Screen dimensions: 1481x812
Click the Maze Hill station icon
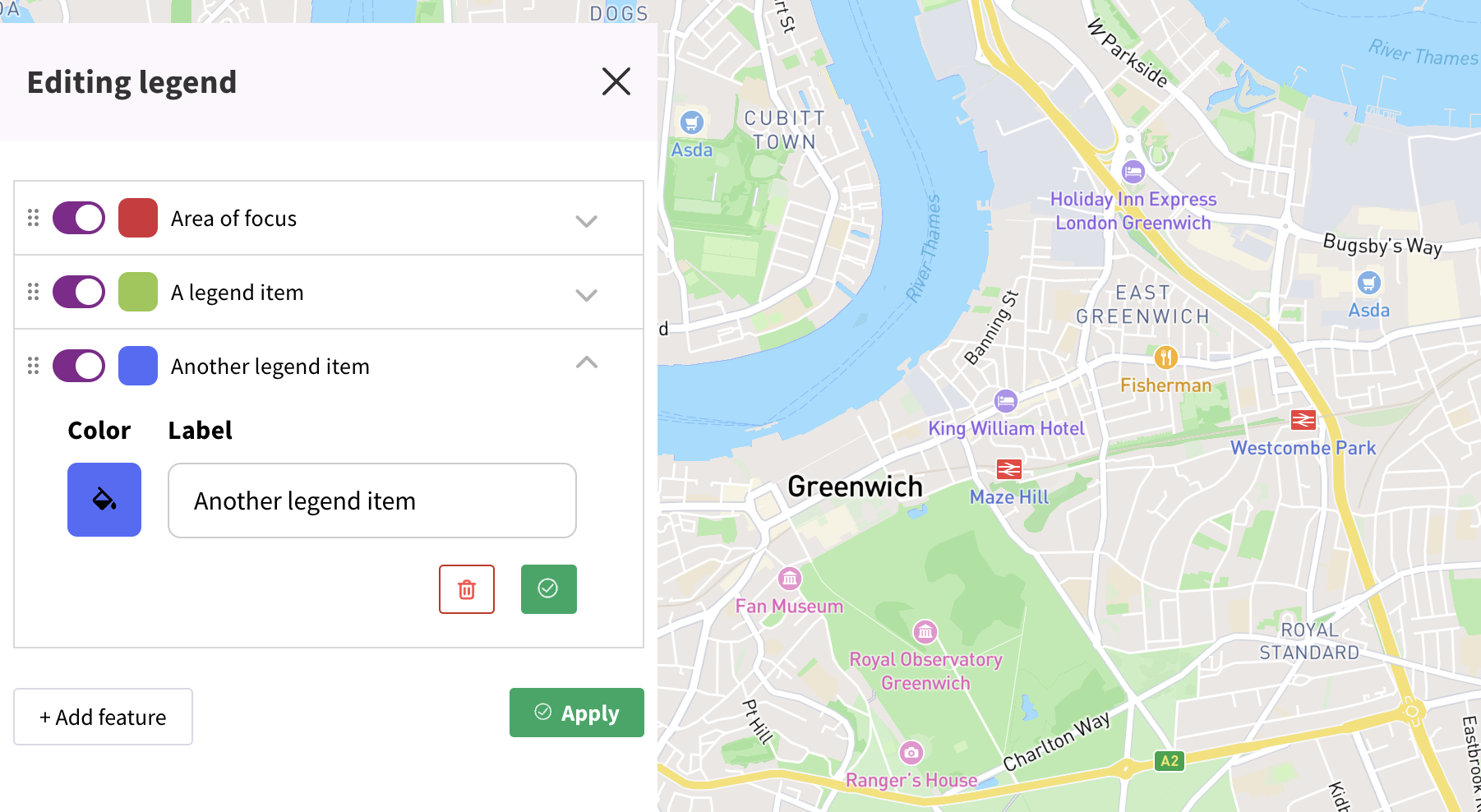(1008, 469)
